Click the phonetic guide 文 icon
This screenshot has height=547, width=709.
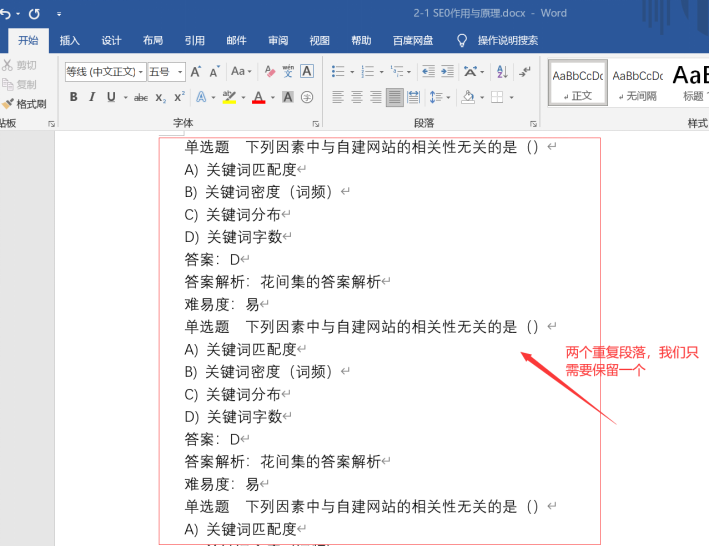[x=288, y=71]
